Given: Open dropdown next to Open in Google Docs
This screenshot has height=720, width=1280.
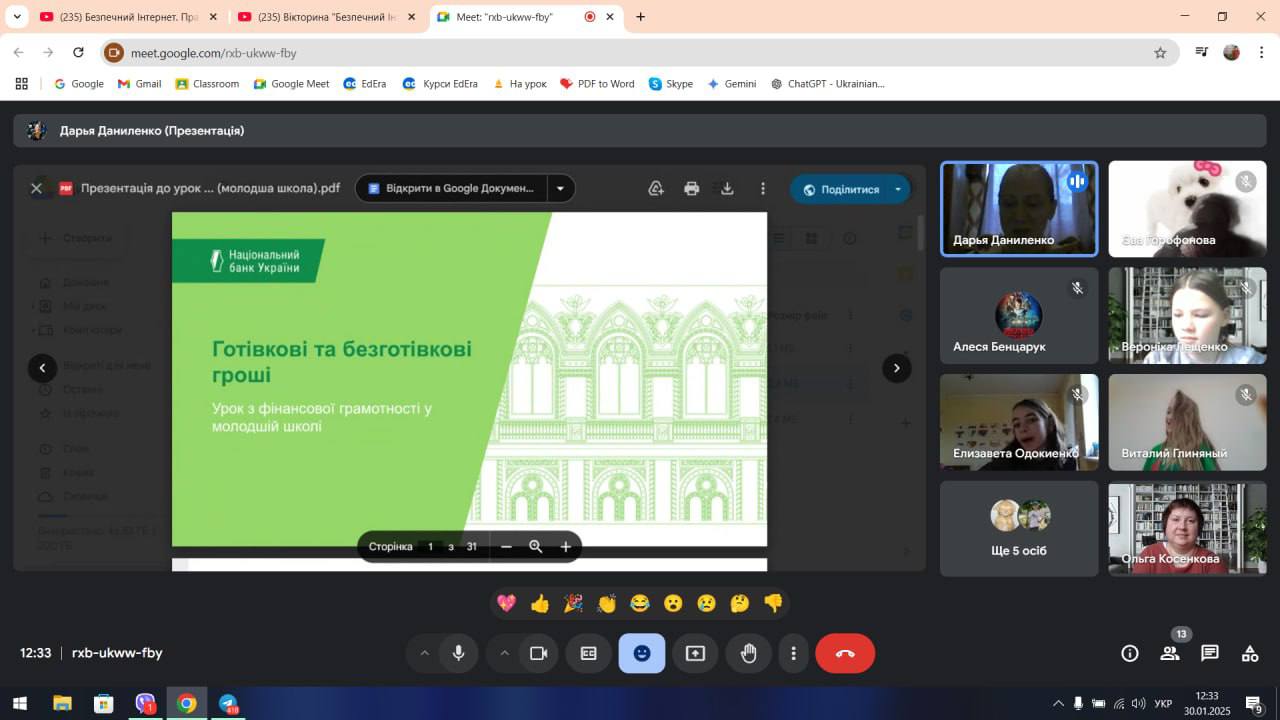Looking at the screenshot, I should 560,188.
